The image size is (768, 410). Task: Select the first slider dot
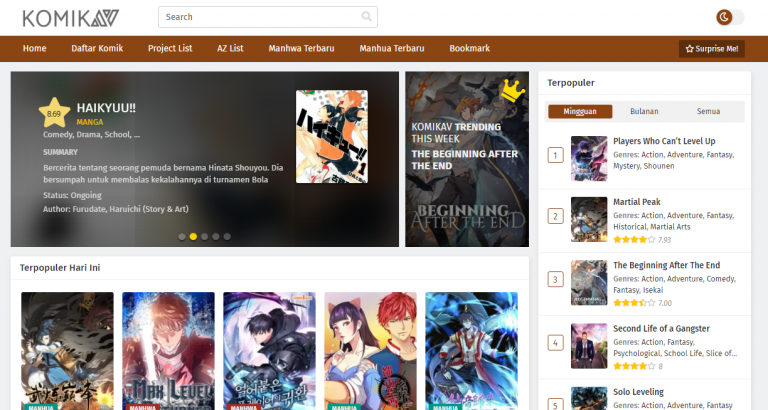click(x=182, y=237)
